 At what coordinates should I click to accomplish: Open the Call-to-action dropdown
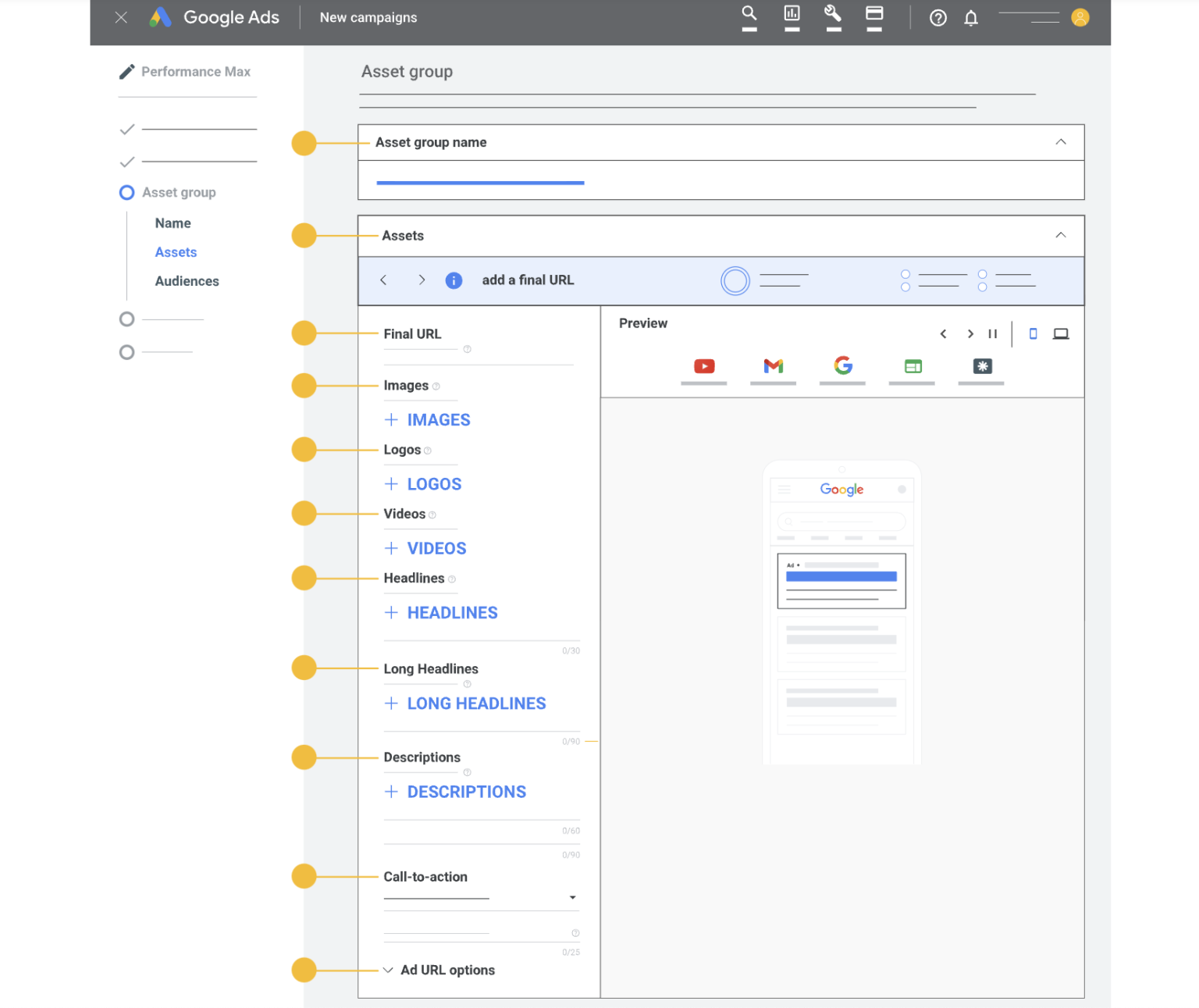pyautogui.click(x=572, y=898)
